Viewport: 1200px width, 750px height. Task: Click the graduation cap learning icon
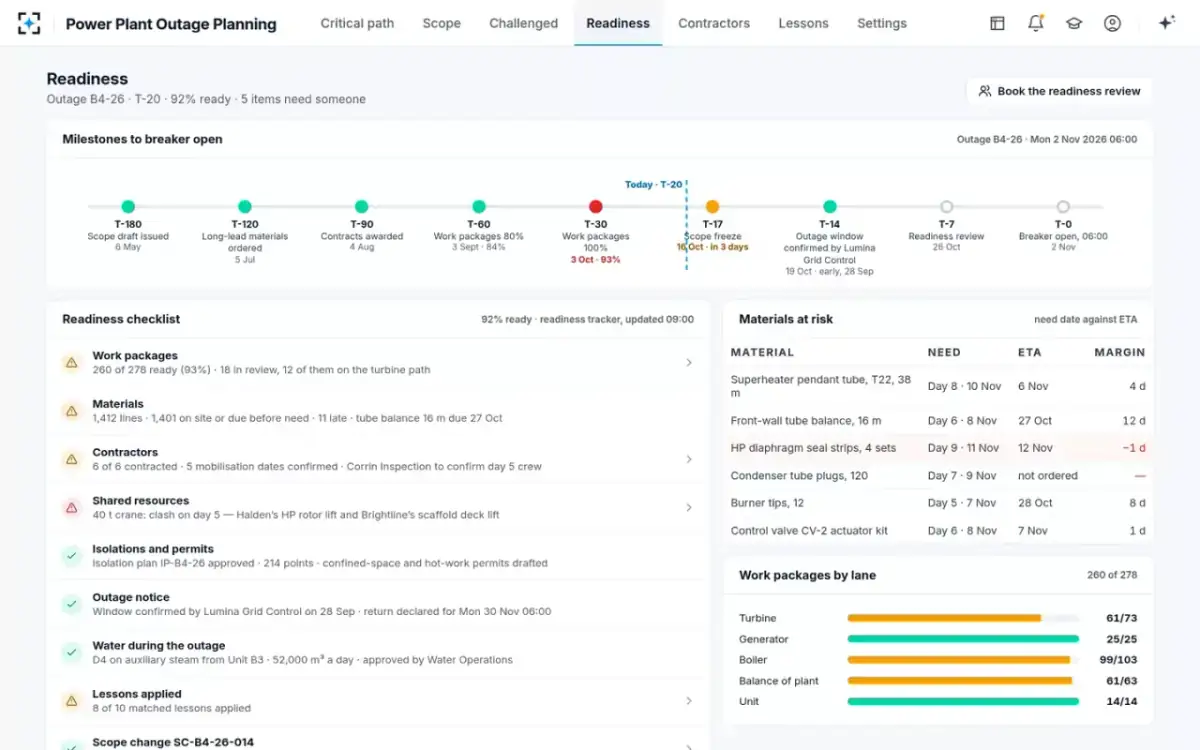coord(1074,23)
